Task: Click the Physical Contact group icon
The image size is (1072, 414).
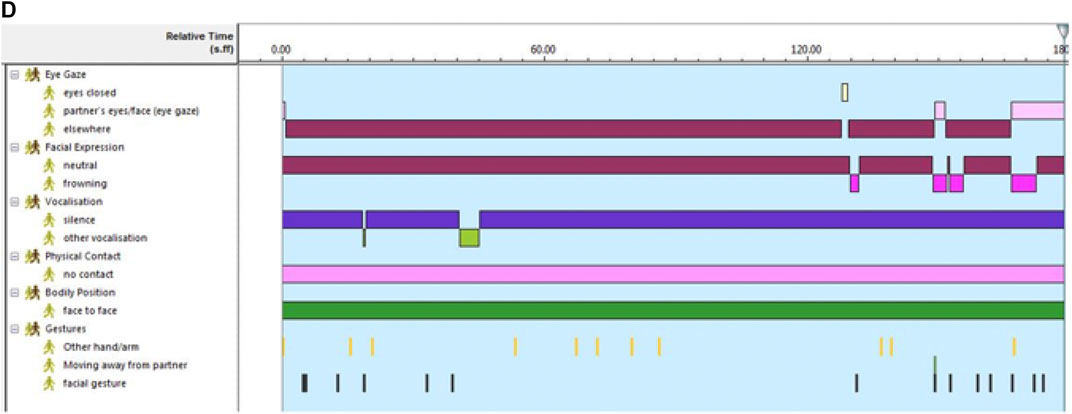Action: coord(32,256)
